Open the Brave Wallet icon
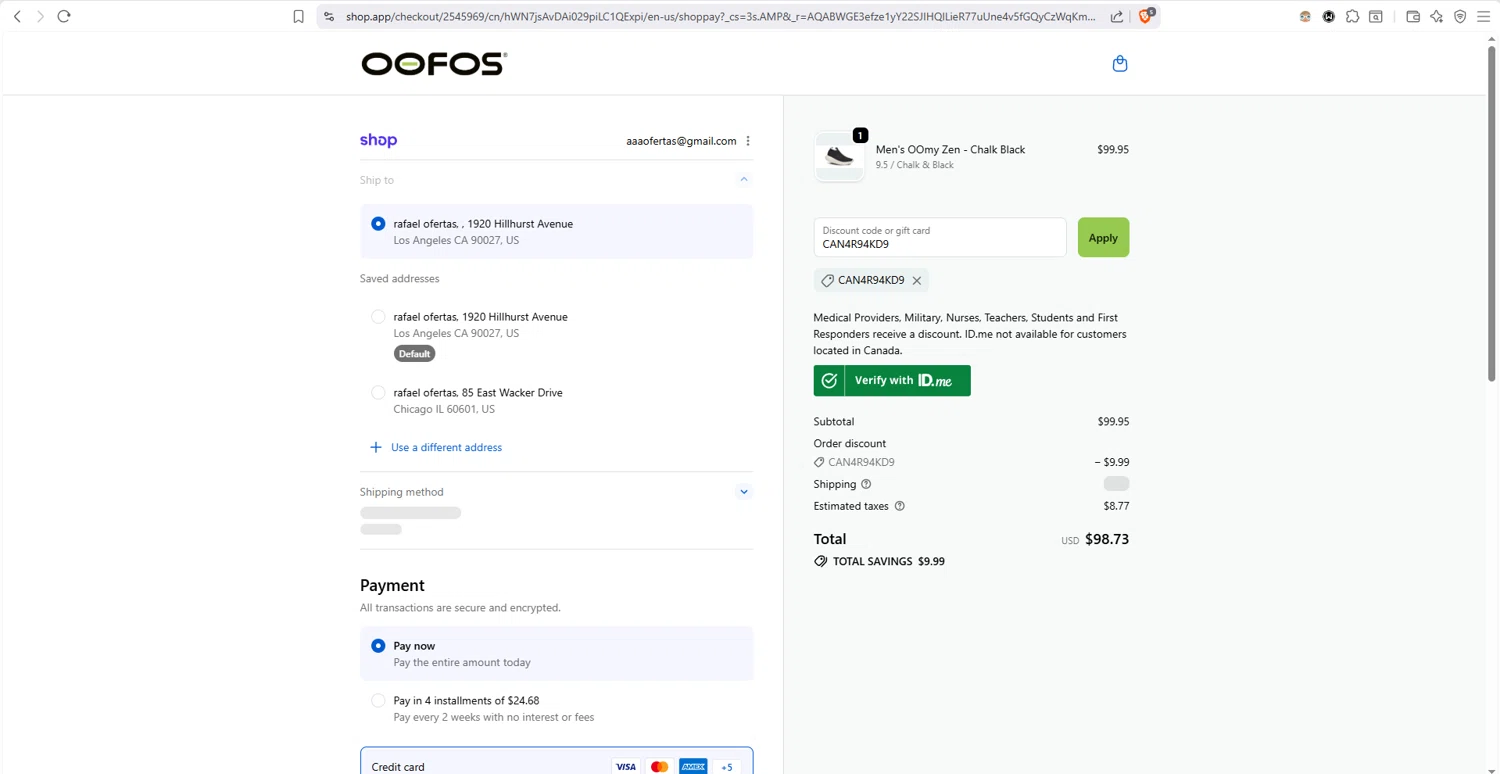The width and height of the screenshot is (1500, 774). click(1413, 16)
